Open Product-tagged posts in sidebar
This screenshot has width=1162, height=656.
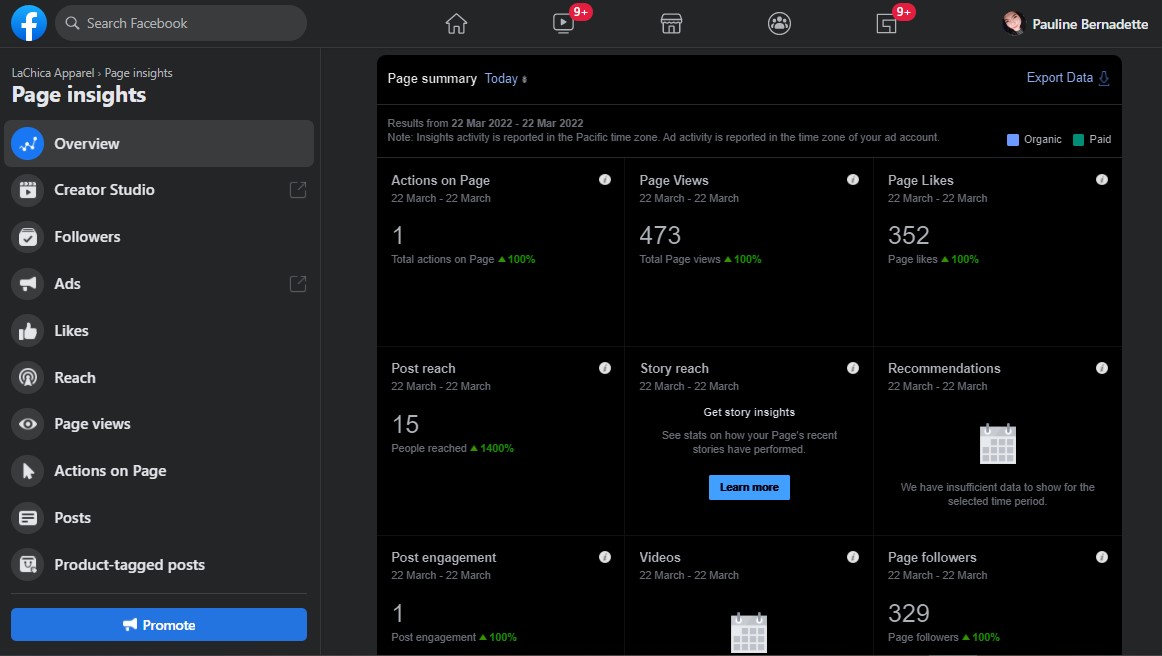[159, 565]
